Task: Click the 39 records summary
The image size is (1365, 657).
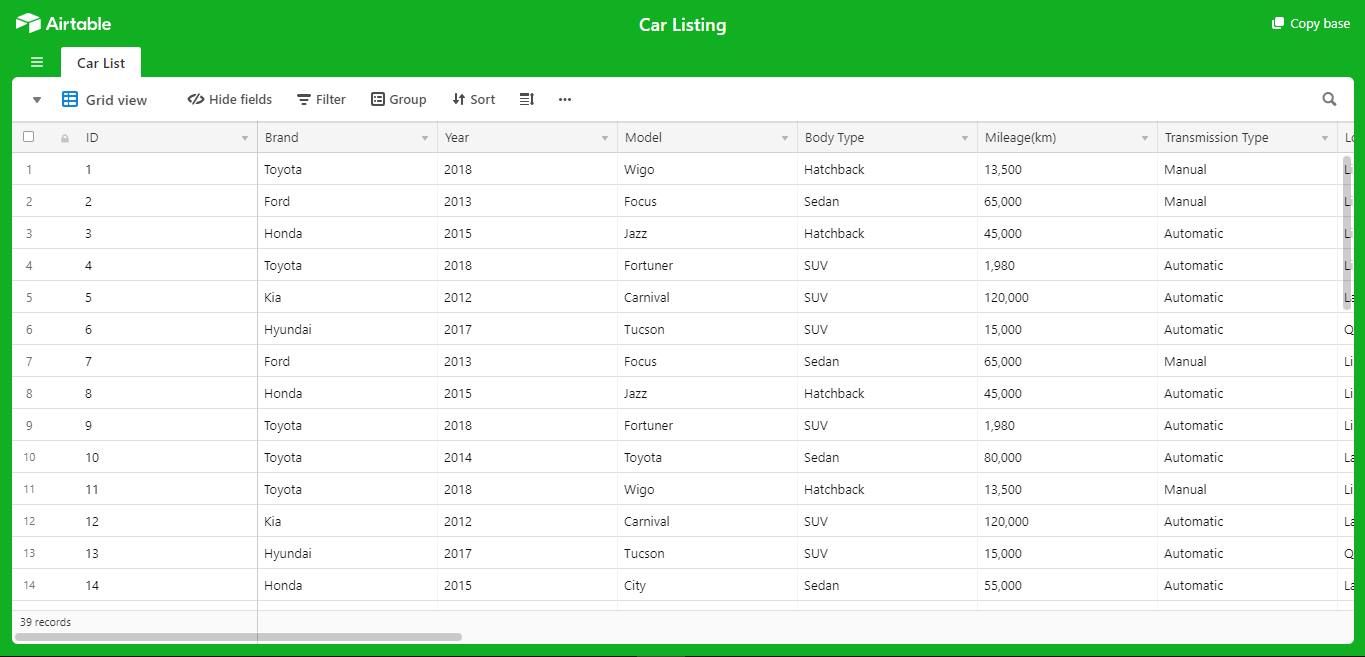Action: 45,622
